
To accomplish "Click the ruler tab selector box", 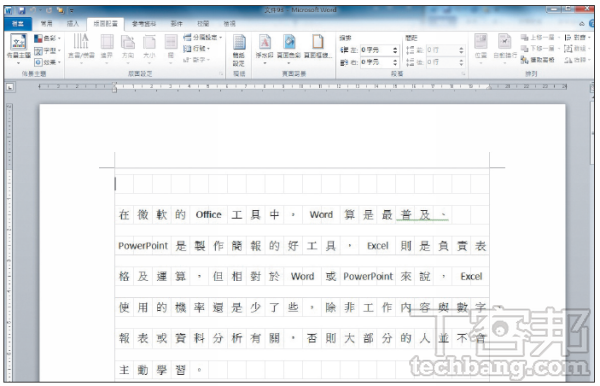I will click(10, 87).
